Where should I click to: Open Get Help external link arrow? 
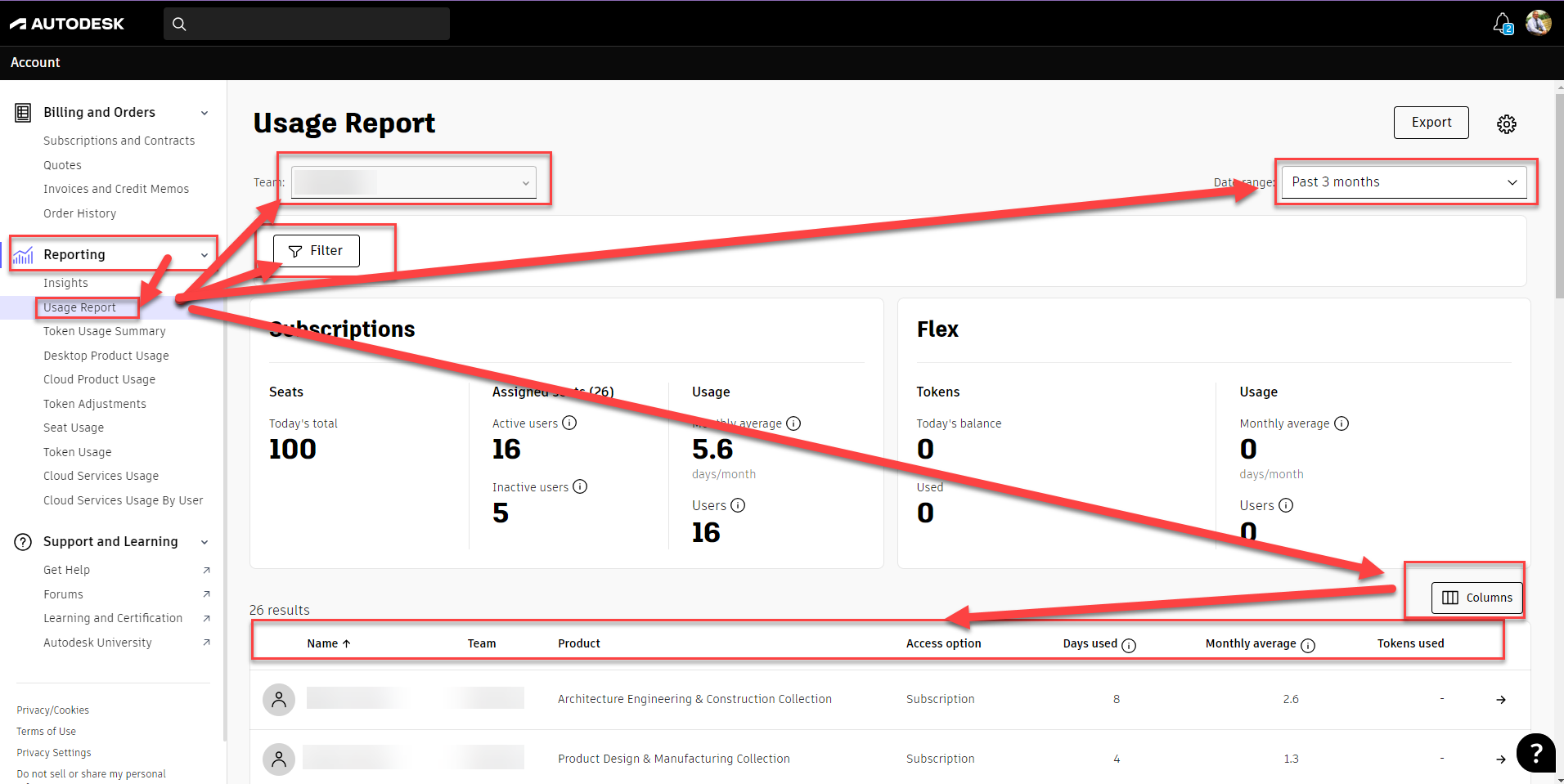[x=206, y=571]
